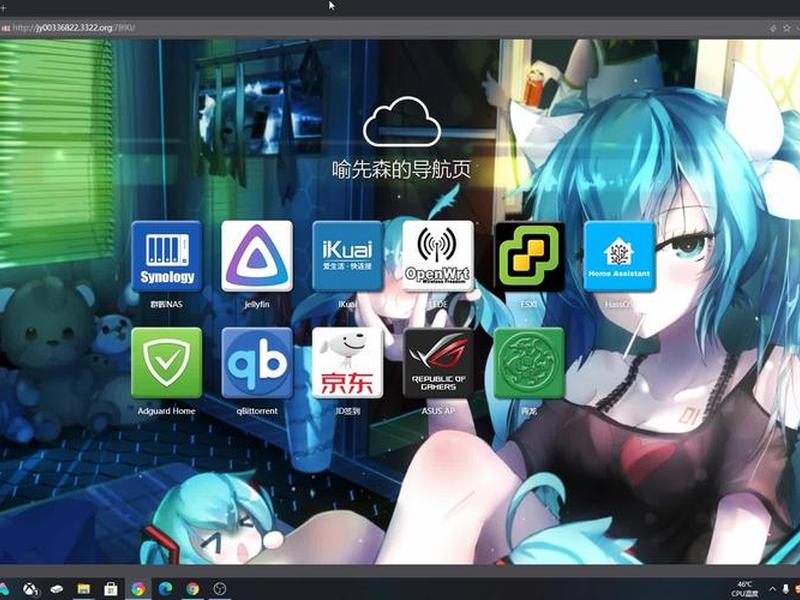Image resolution: width=800 pixels, height=600 pixels.
Task: Click the Jellyfin label text
Action: (257, 304)
